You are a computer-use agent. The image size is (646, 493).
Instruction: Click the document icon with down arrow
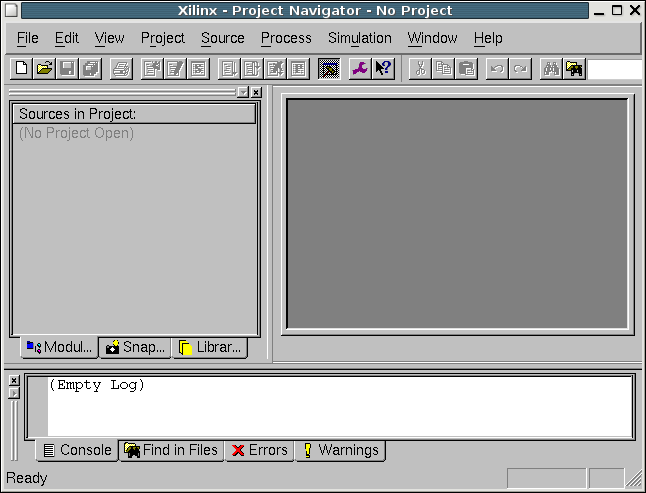coord(229,68)
